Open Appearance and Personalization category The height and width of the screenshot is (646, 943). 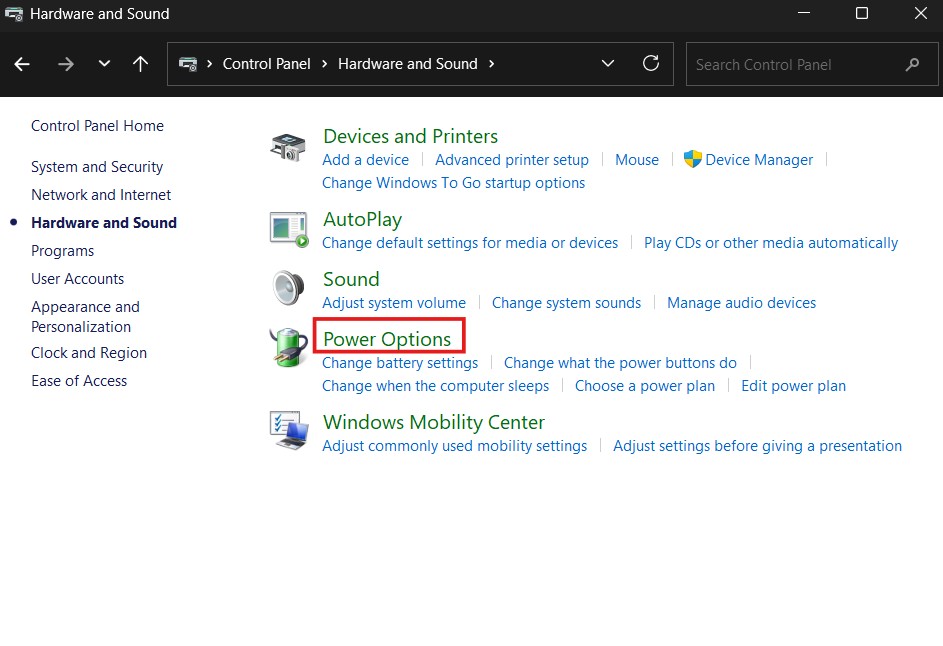(x=85, y=316)
